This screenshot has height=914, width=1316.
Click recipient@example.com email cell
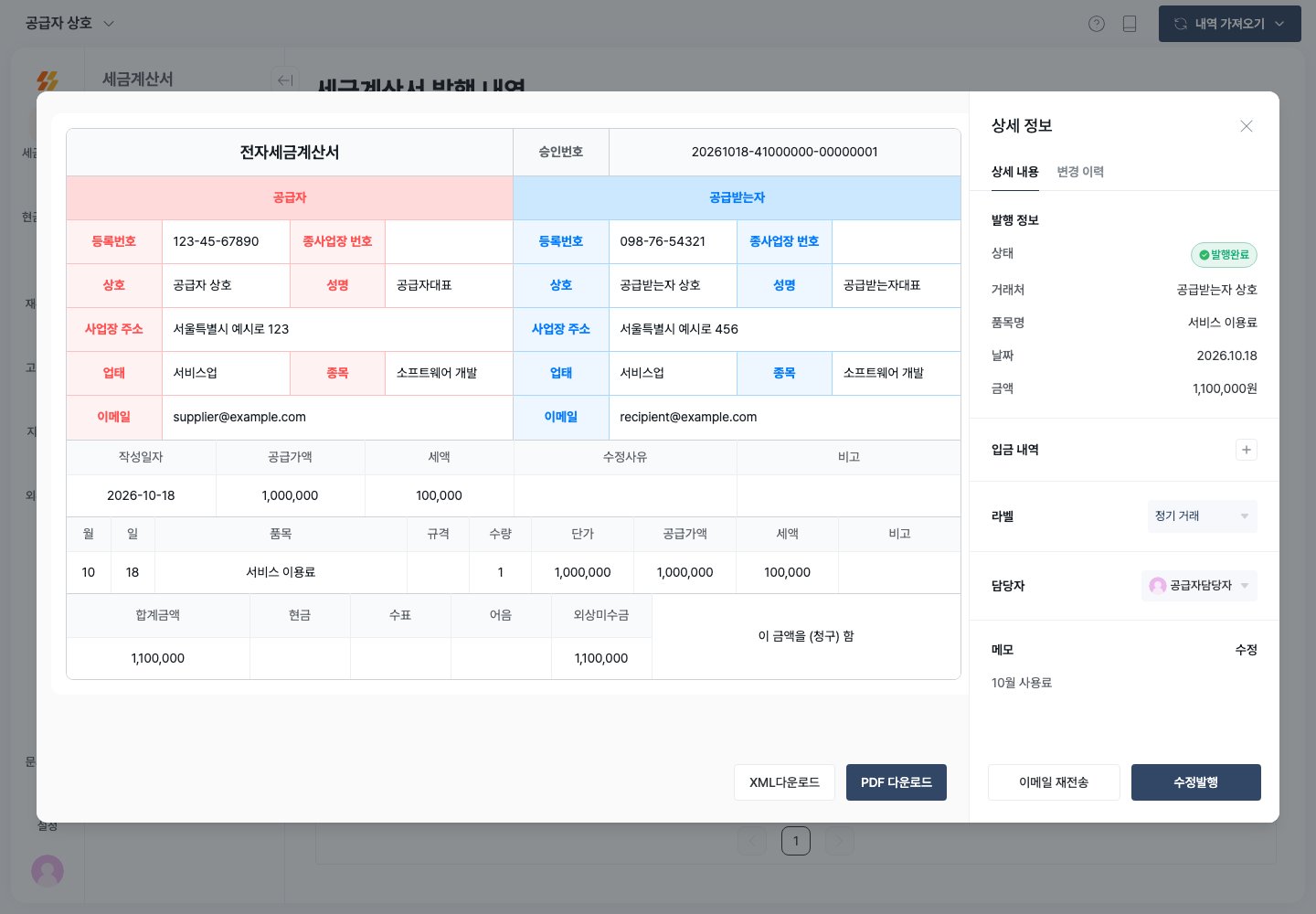pos(785,417)
